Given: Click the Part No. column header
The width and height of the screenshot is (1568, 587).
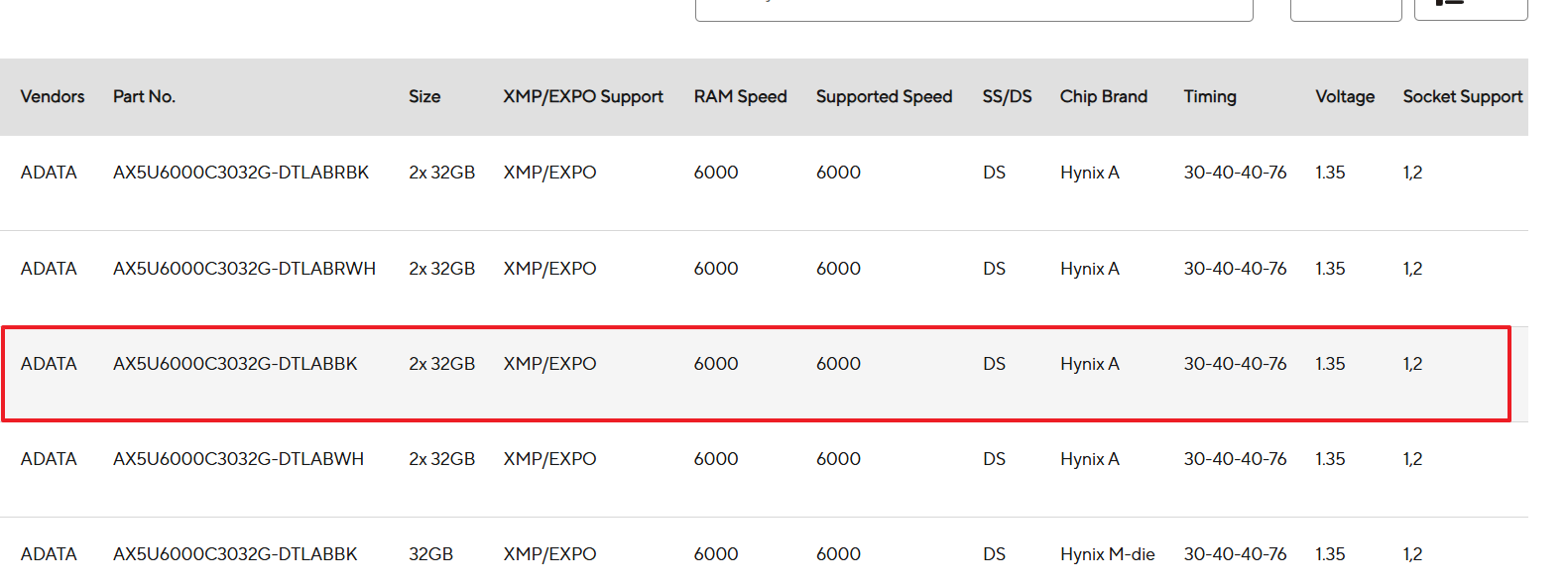Looking at the screenshot, I should [x=144, y=96].
